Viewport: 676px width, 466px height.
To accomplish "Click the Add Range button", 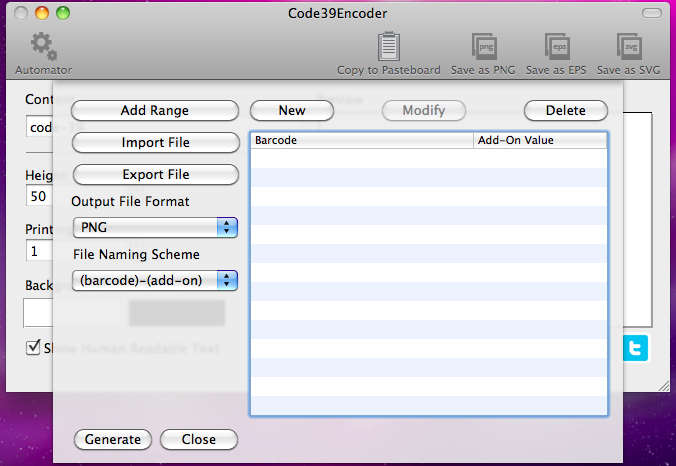I will pos(155,110).
